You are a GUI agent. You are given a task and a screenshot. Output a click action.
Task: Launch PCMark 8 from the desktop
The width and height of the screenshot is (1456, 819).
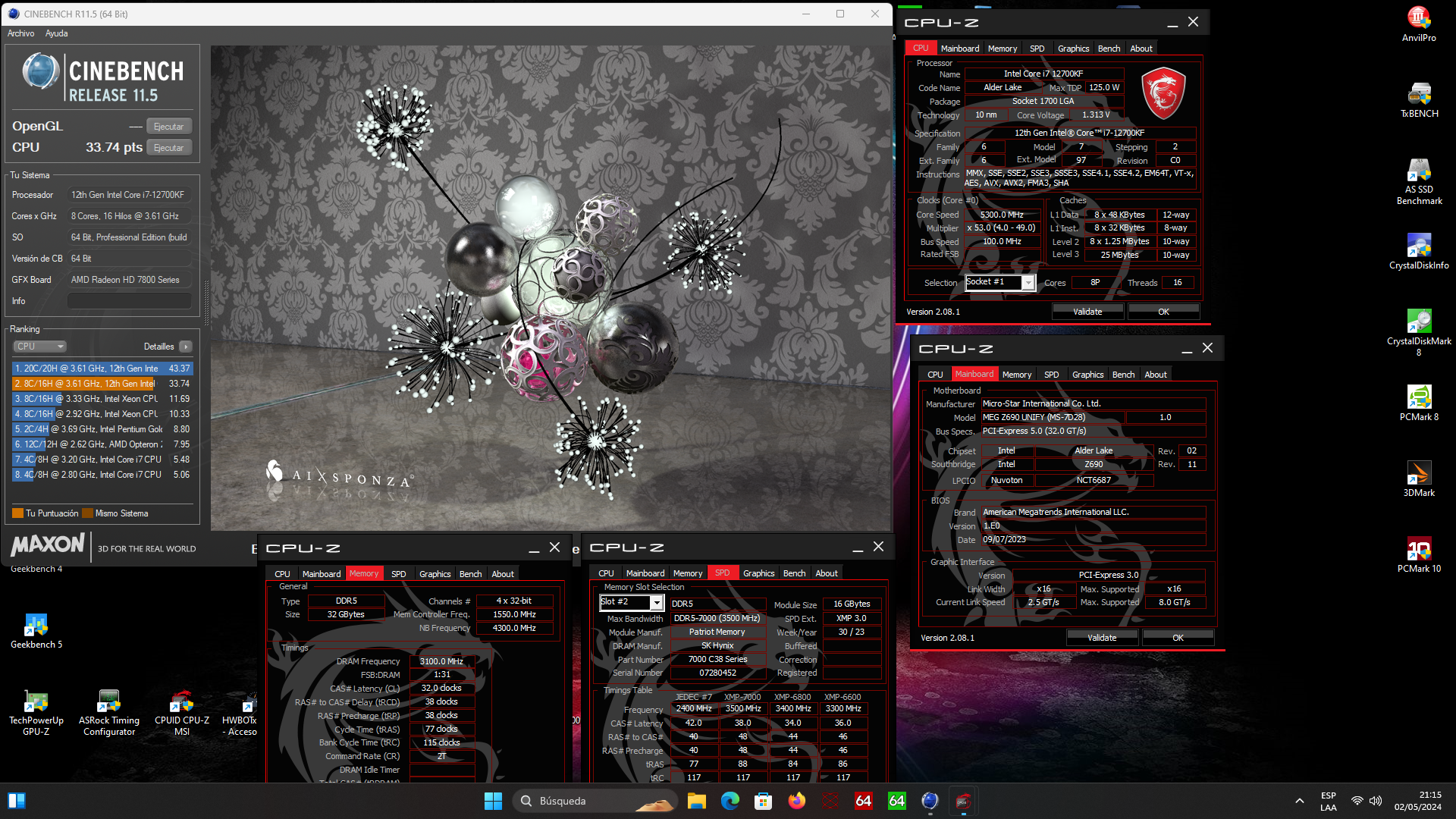tap(1418, 403)
